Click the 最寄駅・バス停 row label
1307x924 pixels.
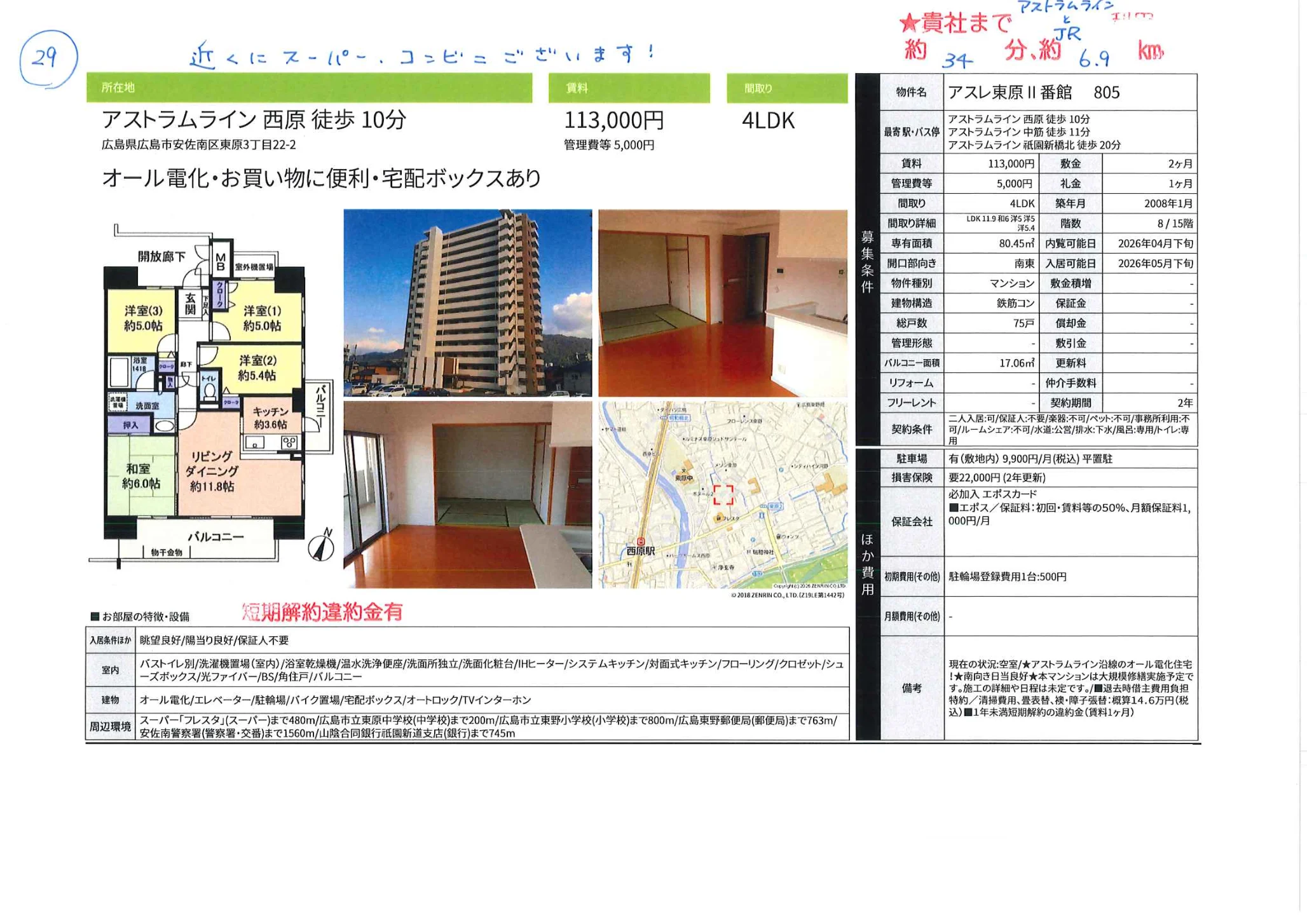pos(912,132)
